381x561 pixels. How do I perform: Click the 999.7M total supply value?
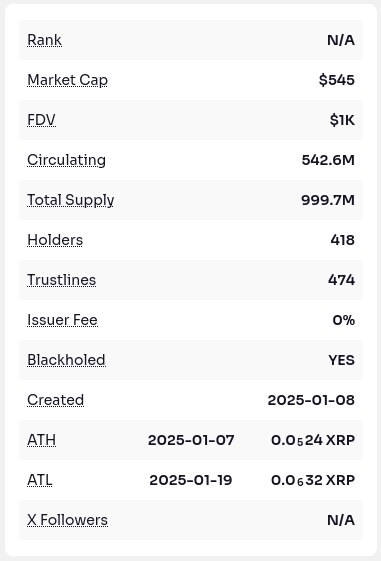click(x=328, y=200)
